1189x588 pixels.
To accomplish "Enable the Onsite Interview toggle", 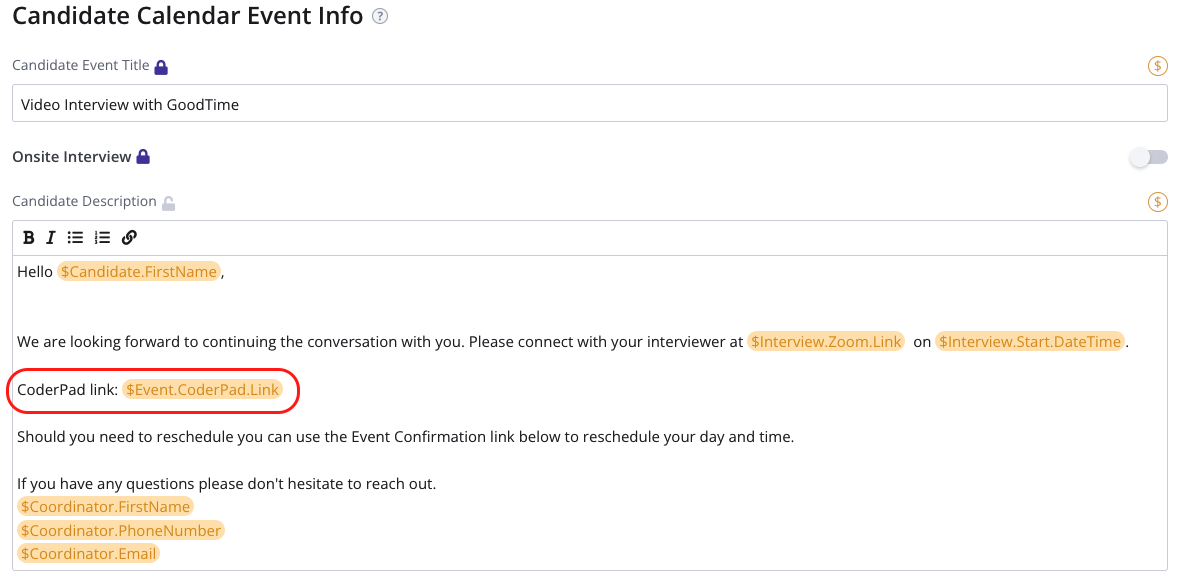I will [x=1148, y=157].
